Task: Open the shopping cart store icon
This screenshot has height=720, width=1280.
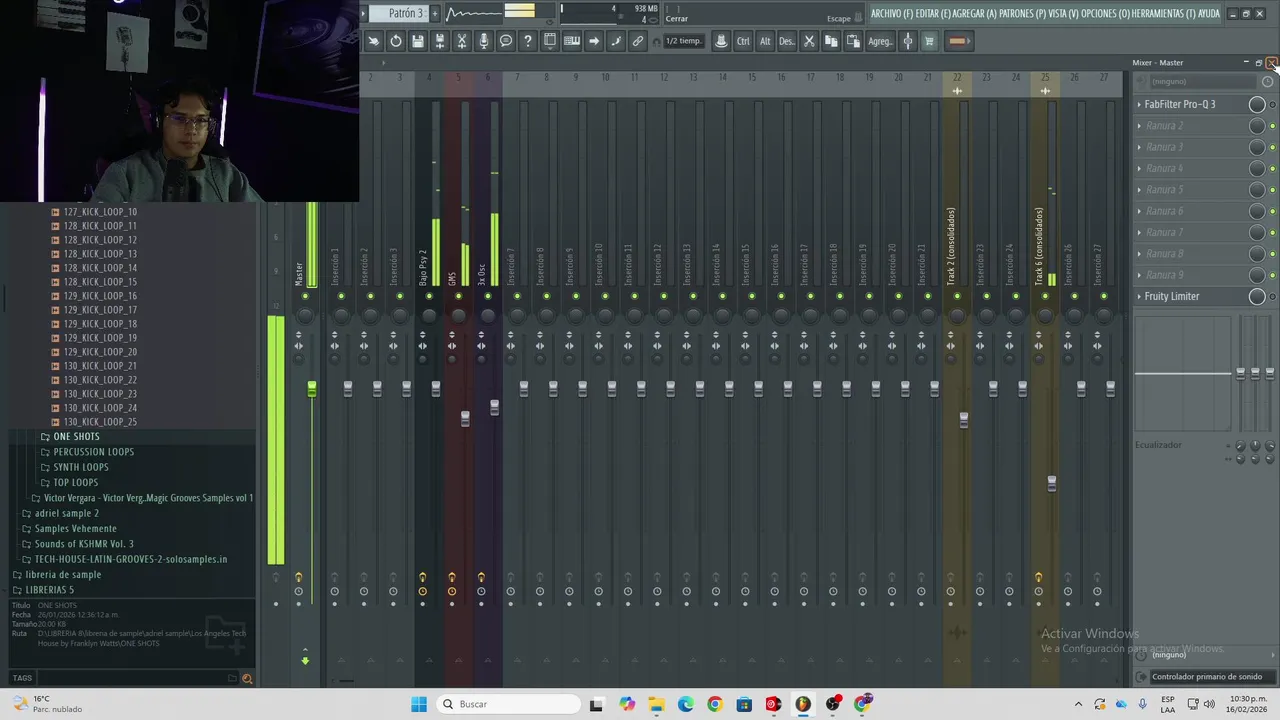Action: click(x=929, y=41)
